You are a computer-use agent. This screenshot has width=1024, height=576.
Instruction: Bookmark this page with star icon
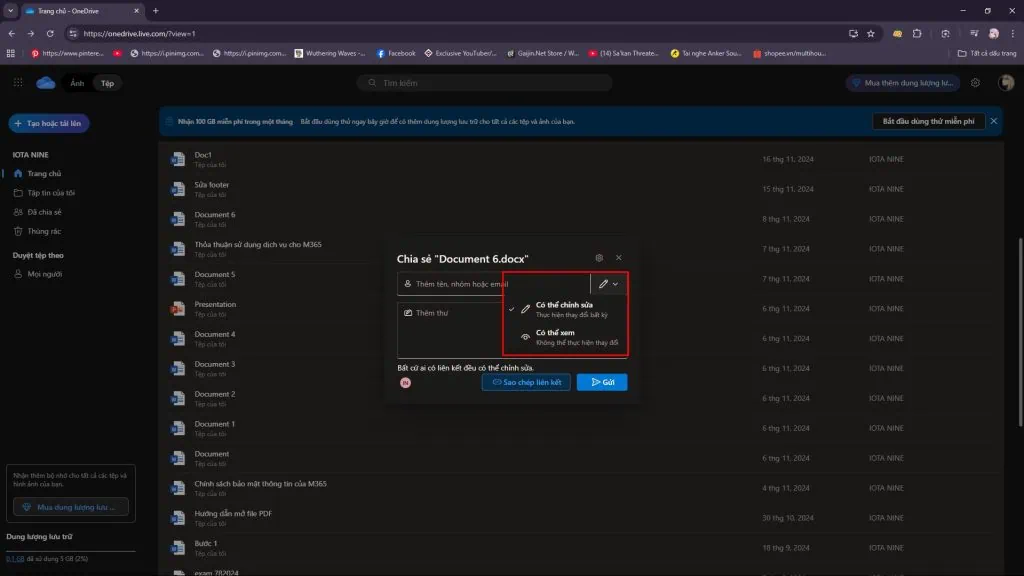872,33
